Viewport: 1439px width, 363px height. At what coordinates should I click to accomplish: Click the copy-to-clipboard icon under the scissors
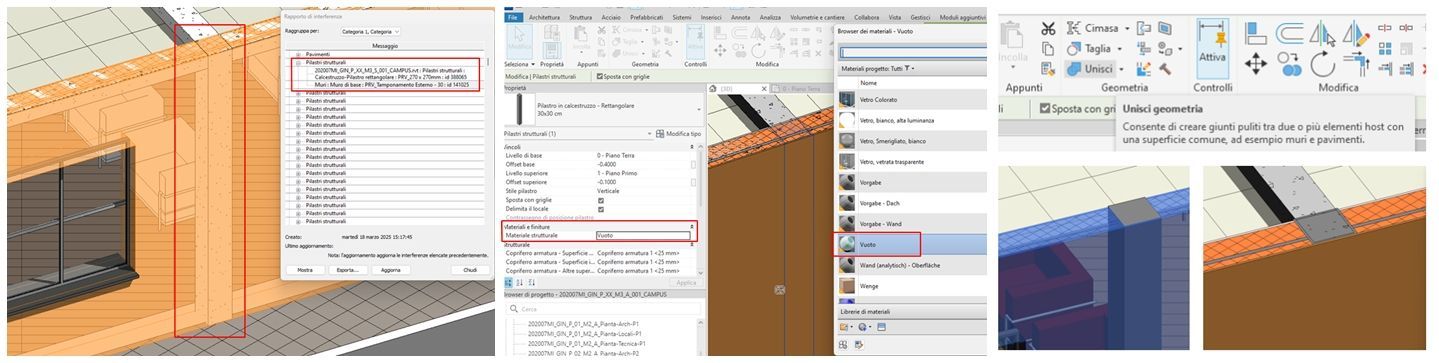(1048, 48)
